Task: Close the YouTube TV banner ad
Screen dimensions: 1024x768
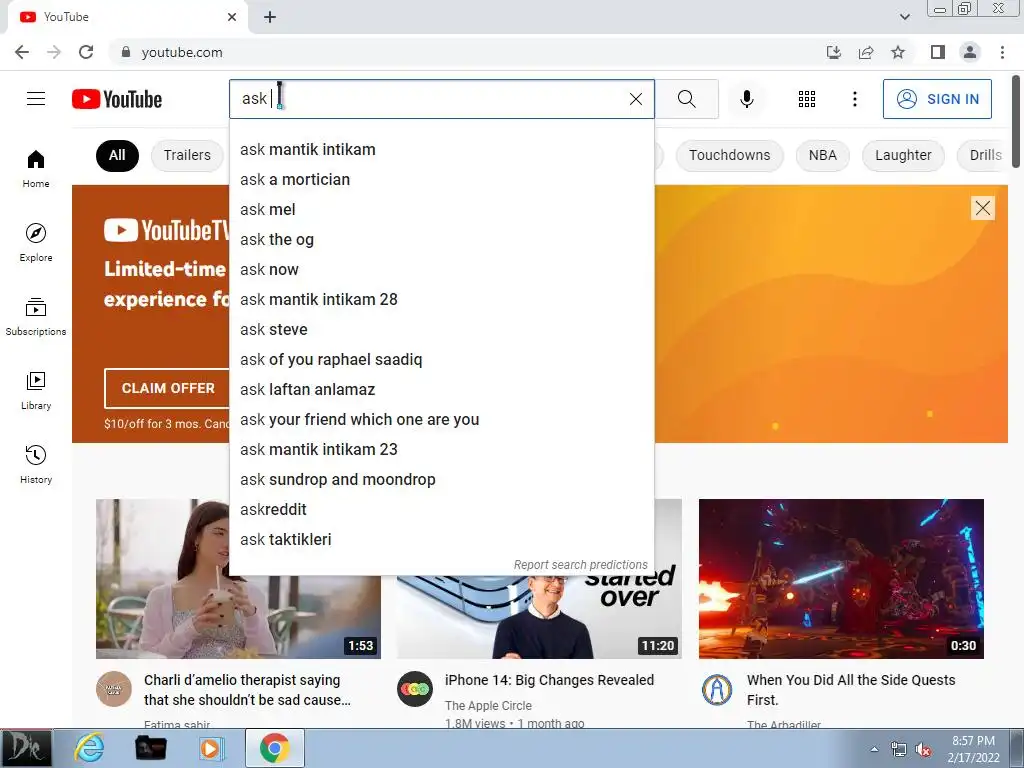Action: (983, 208)
